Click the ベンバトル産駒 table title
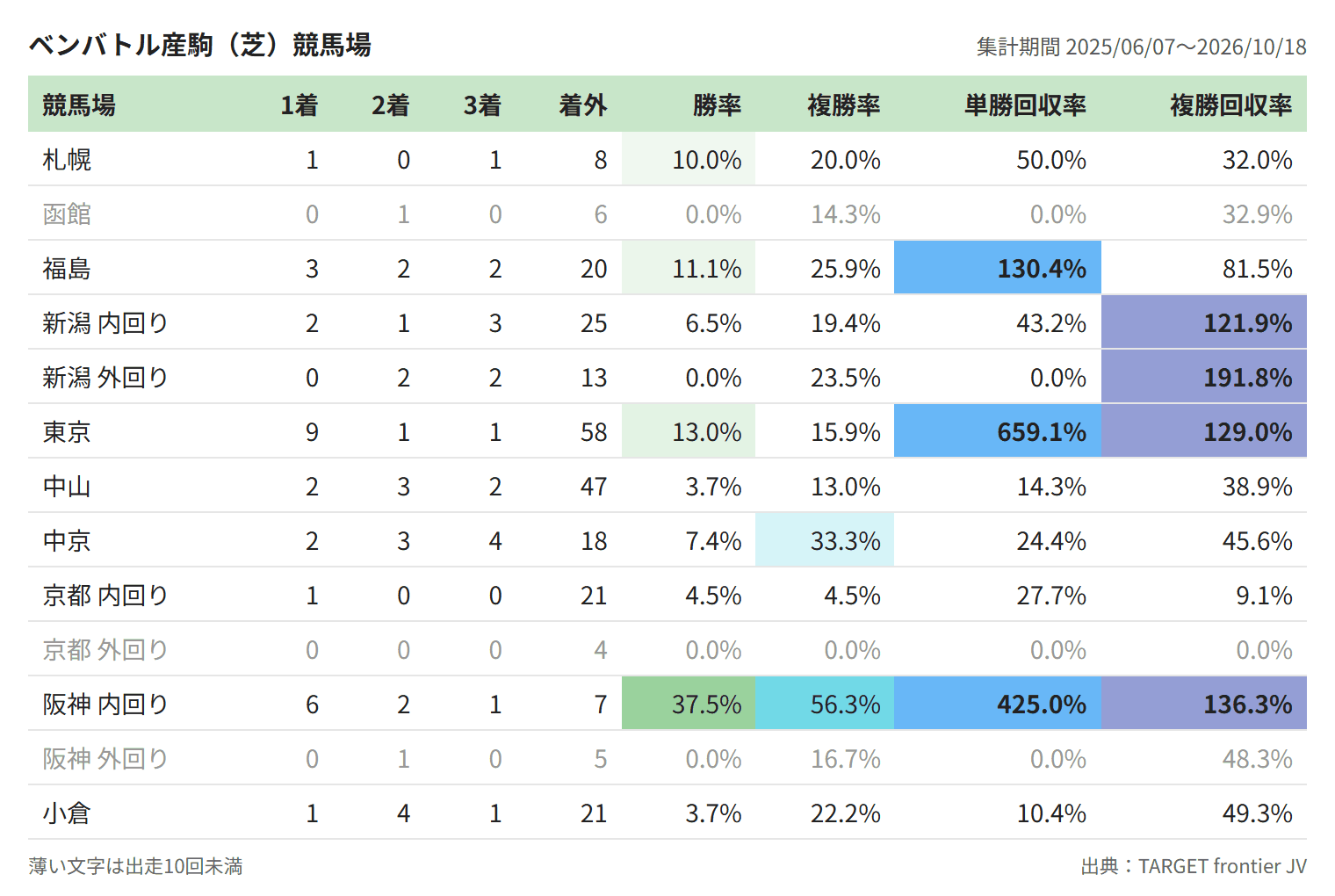This screenshot has width=1335, height=896. [200, 45]
